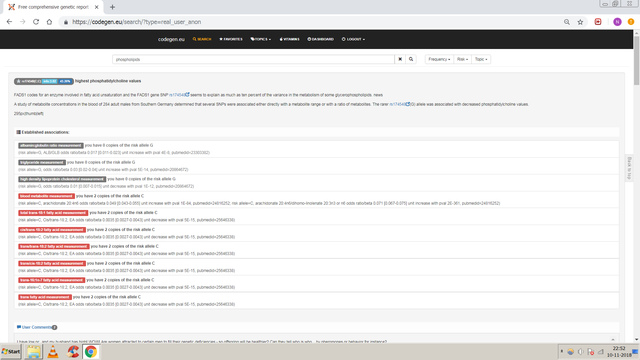Click the Established associations list icon
Image resolution: width=640 pixels, height=360 pixels.
[x=18, y=132]
